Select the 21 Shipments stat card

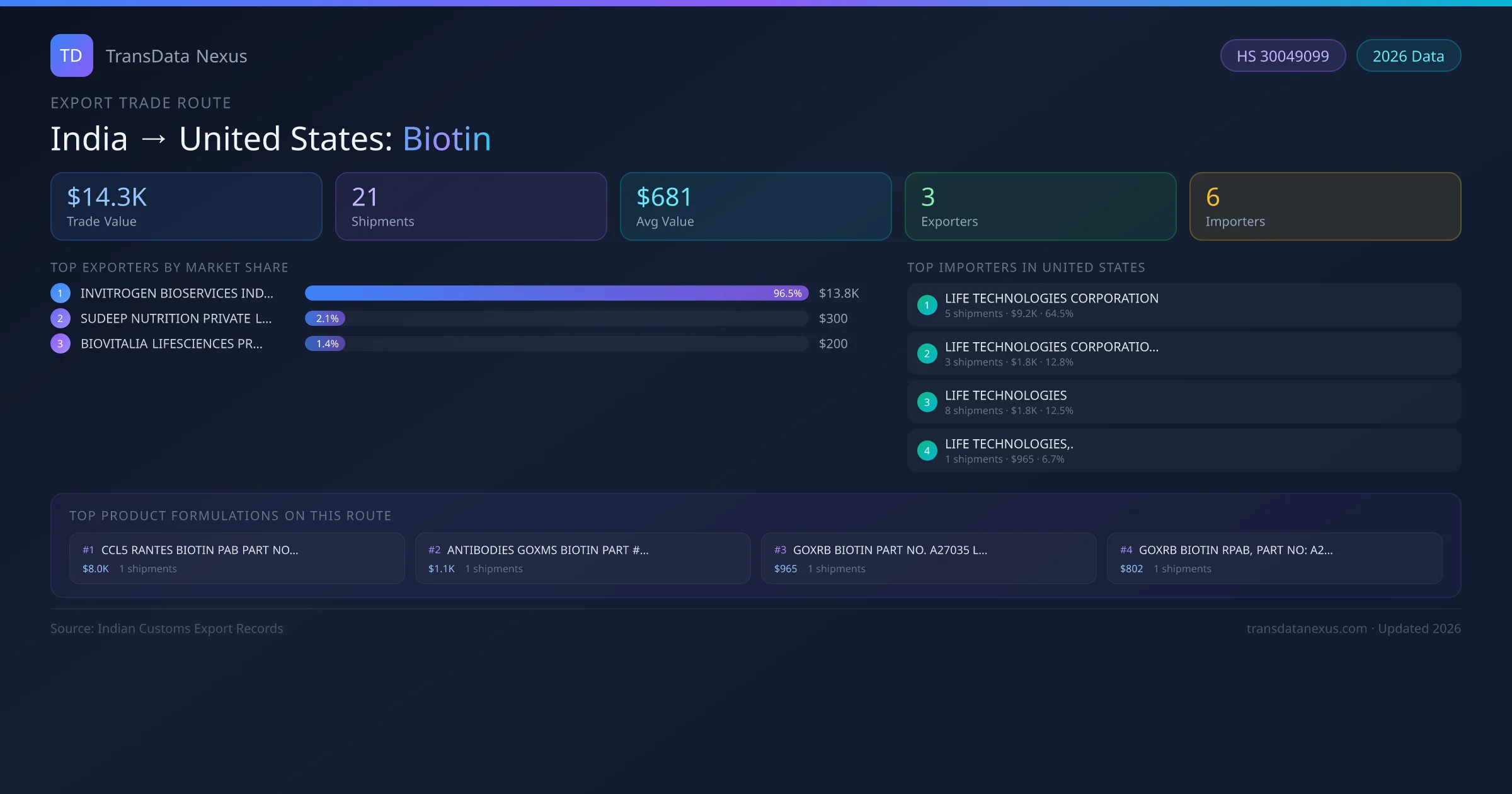click(471, 207)
